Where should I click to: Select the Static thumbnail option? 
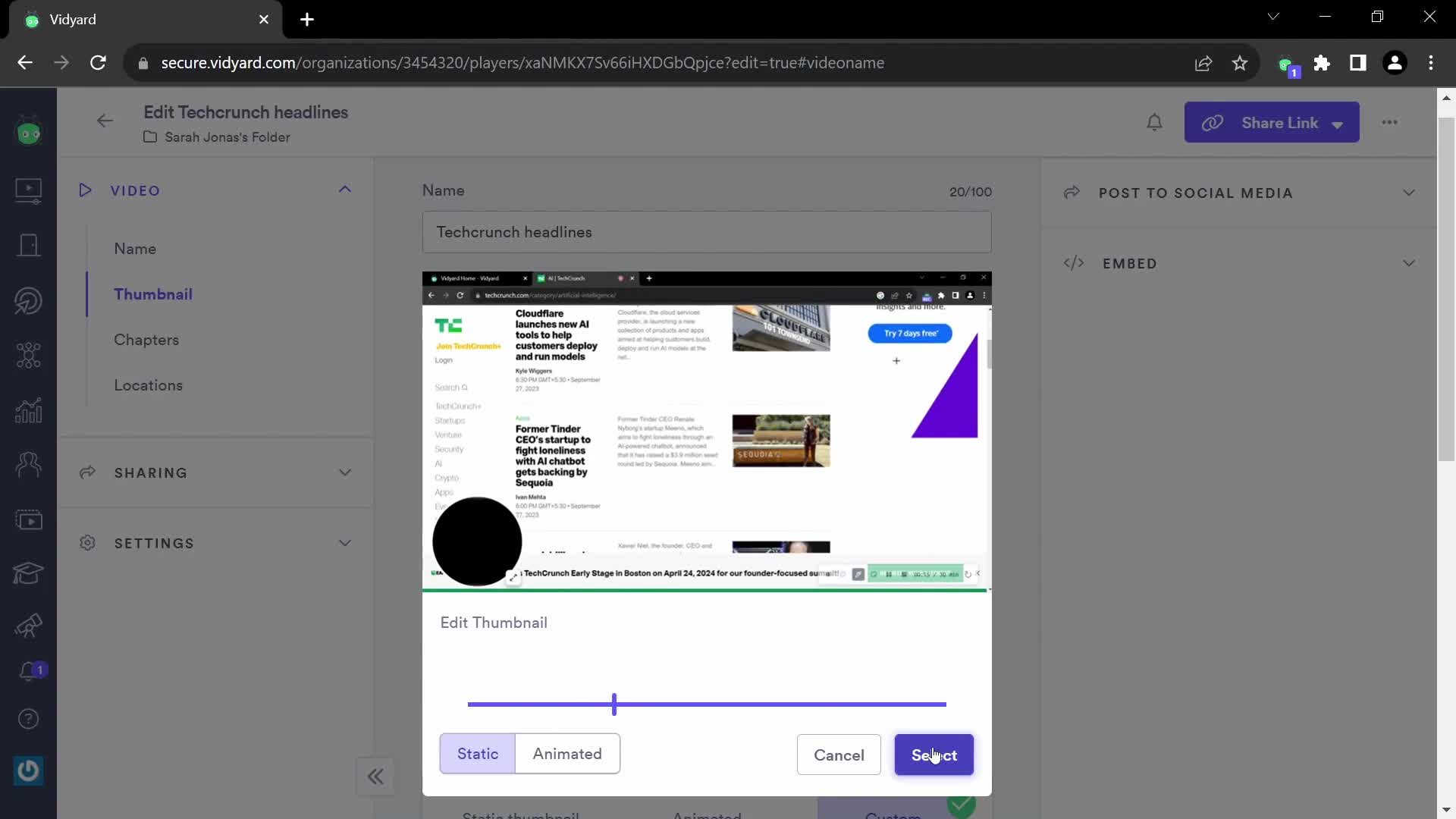478,754
